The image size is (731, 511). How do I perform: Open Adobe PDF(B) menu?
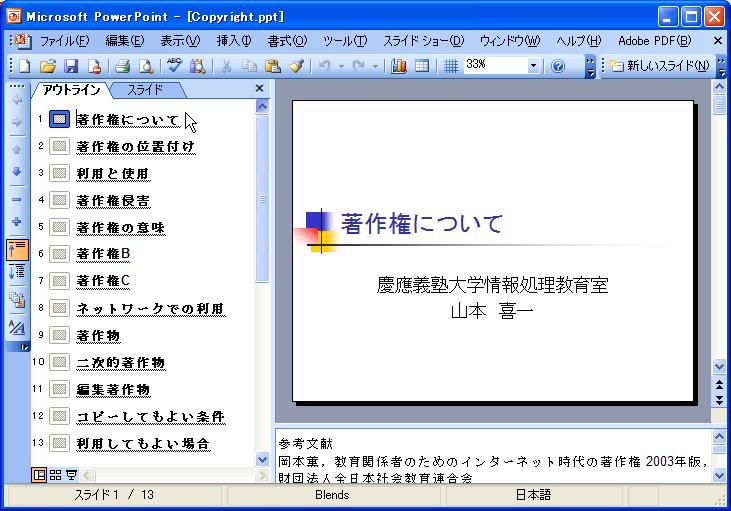(x=655, y=41)
